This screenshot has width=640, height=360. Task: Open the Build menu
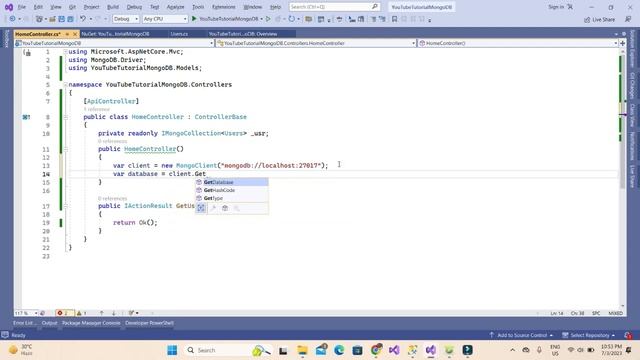click(113, 7)
